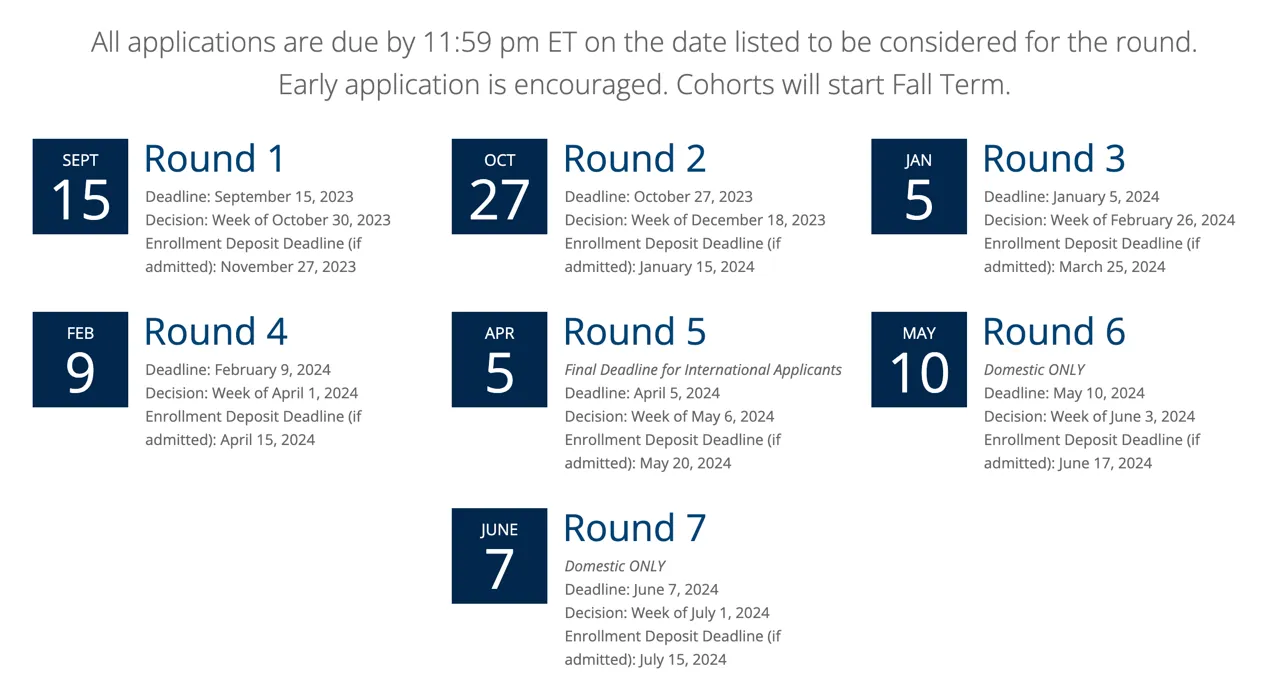Click the JAN 5 date badge

click(918, 187)
